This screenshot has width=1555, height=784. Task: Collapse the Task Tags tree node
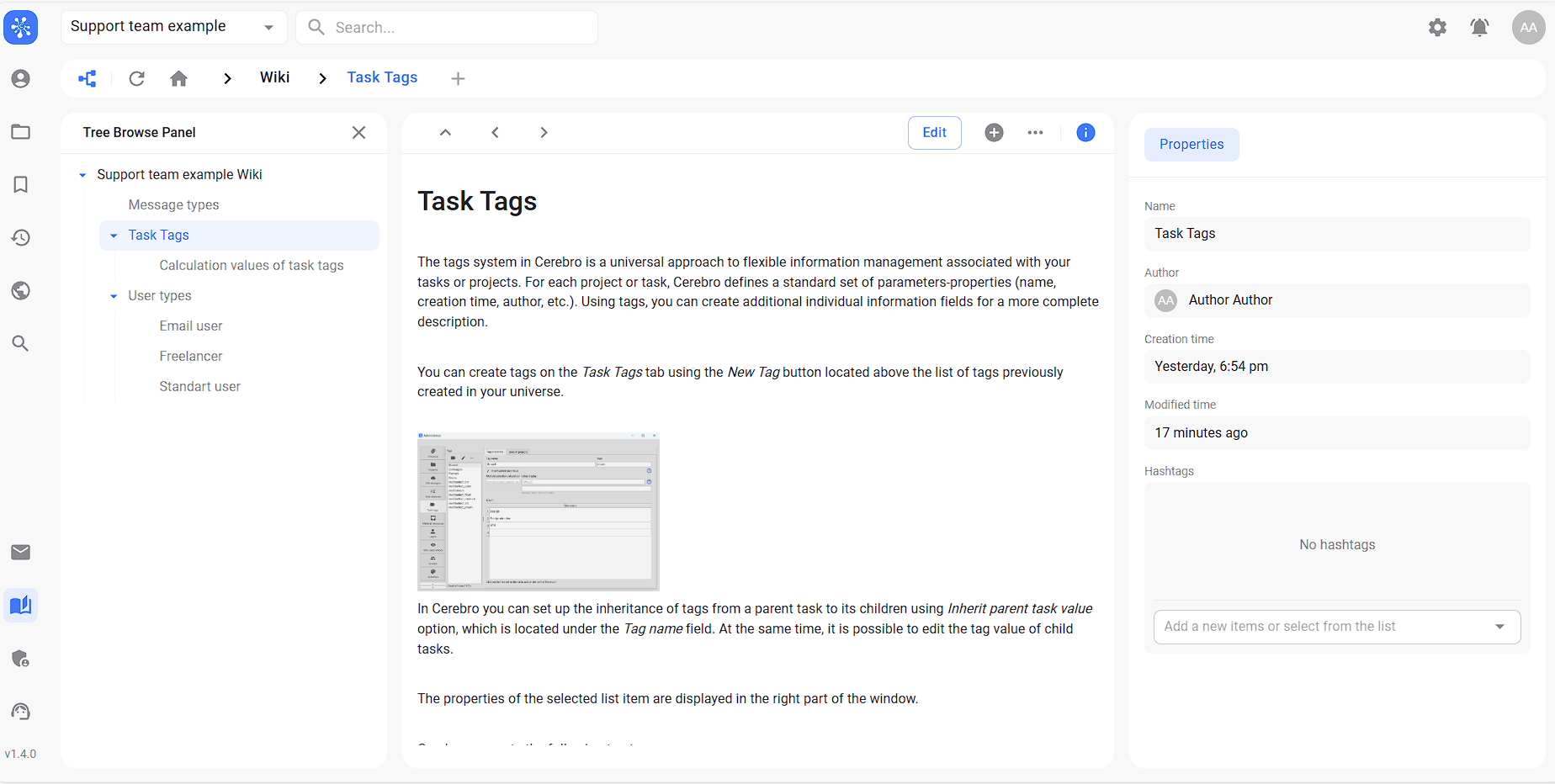click(x=114, y=236)
